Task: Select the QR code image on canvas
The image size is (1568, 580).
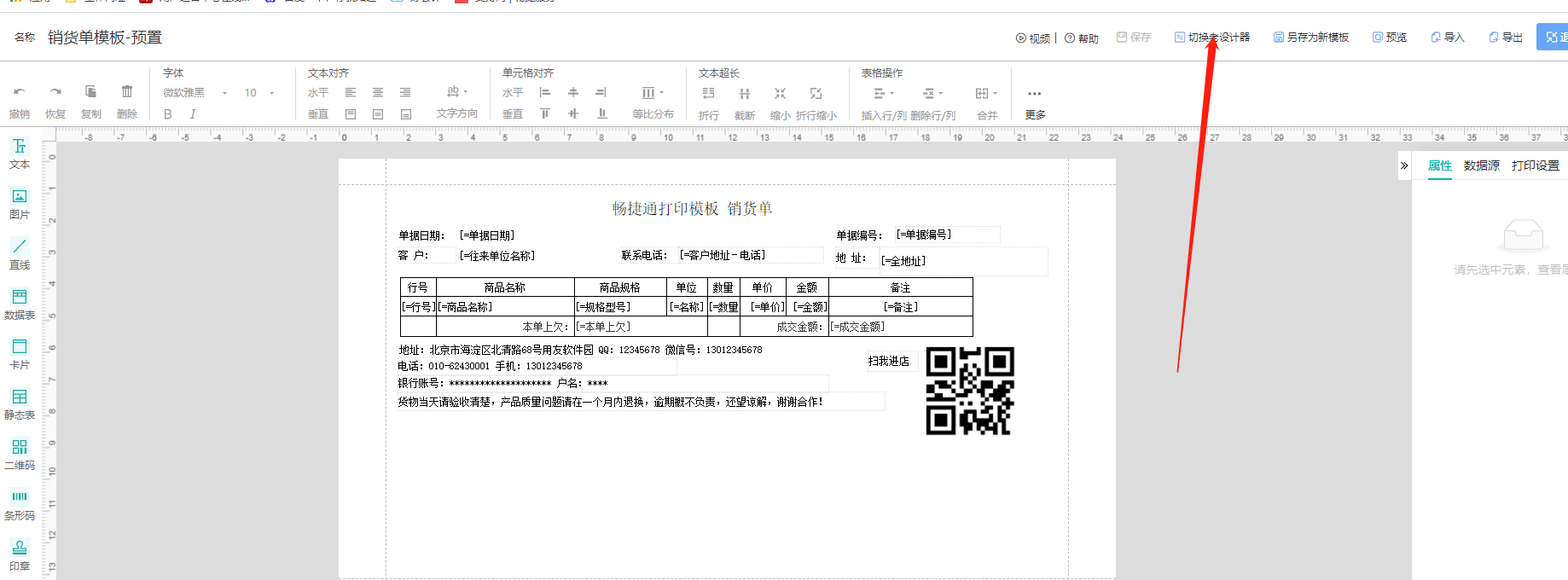Action: pos(970,391)
